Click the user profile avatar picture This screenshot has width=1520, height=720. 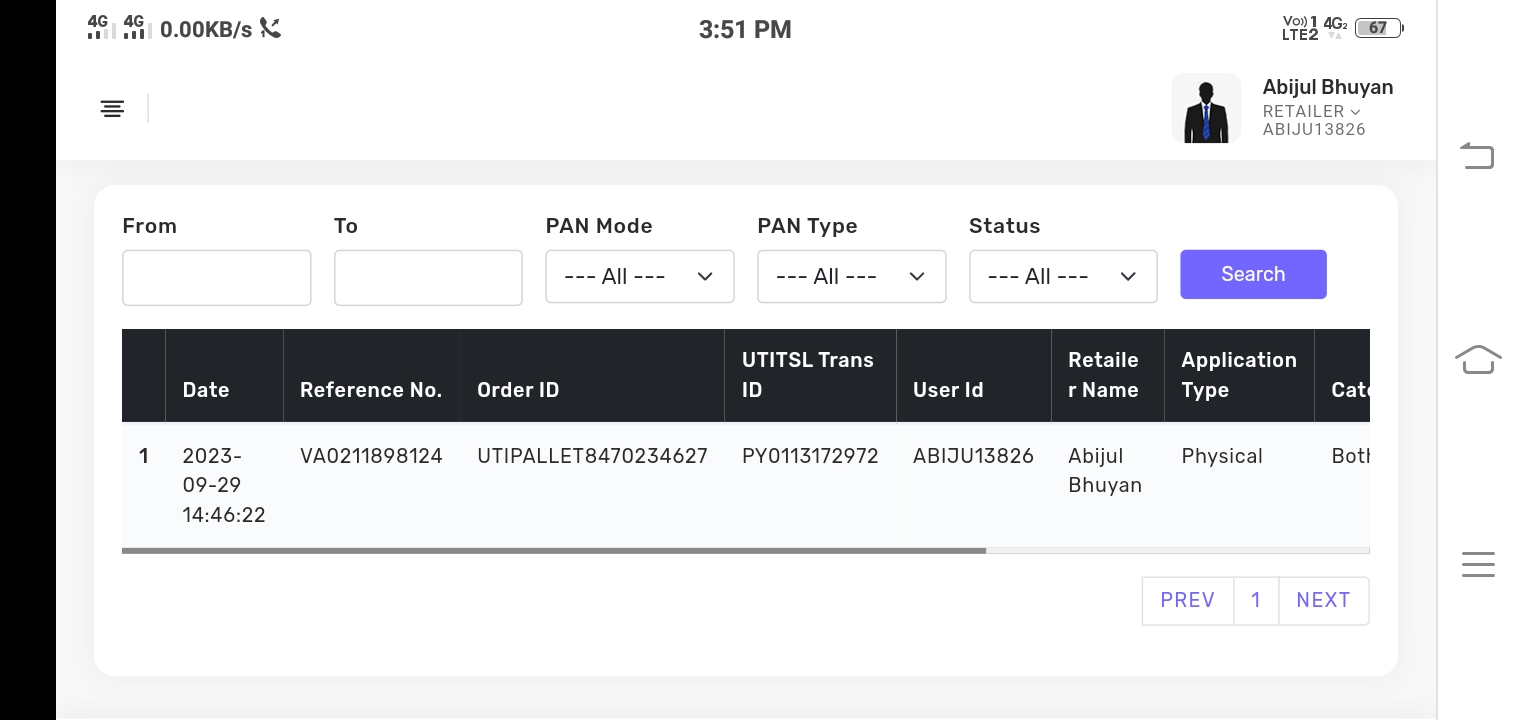coord(1206,108)
